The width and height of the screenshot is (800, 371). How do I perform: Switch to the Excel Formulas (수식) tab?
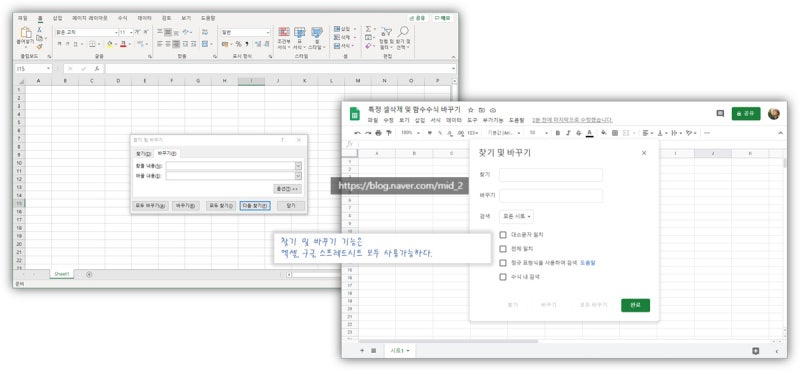click(x=122, y=18)
